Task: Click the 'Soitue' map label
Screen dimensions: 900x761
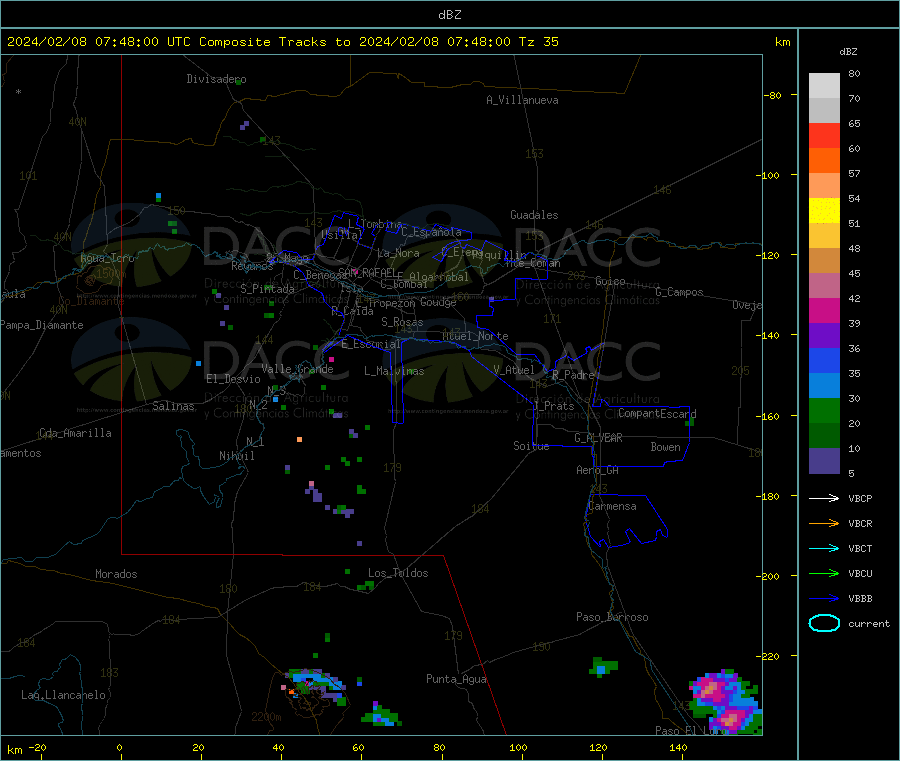Action: click(x=531, y=446)
